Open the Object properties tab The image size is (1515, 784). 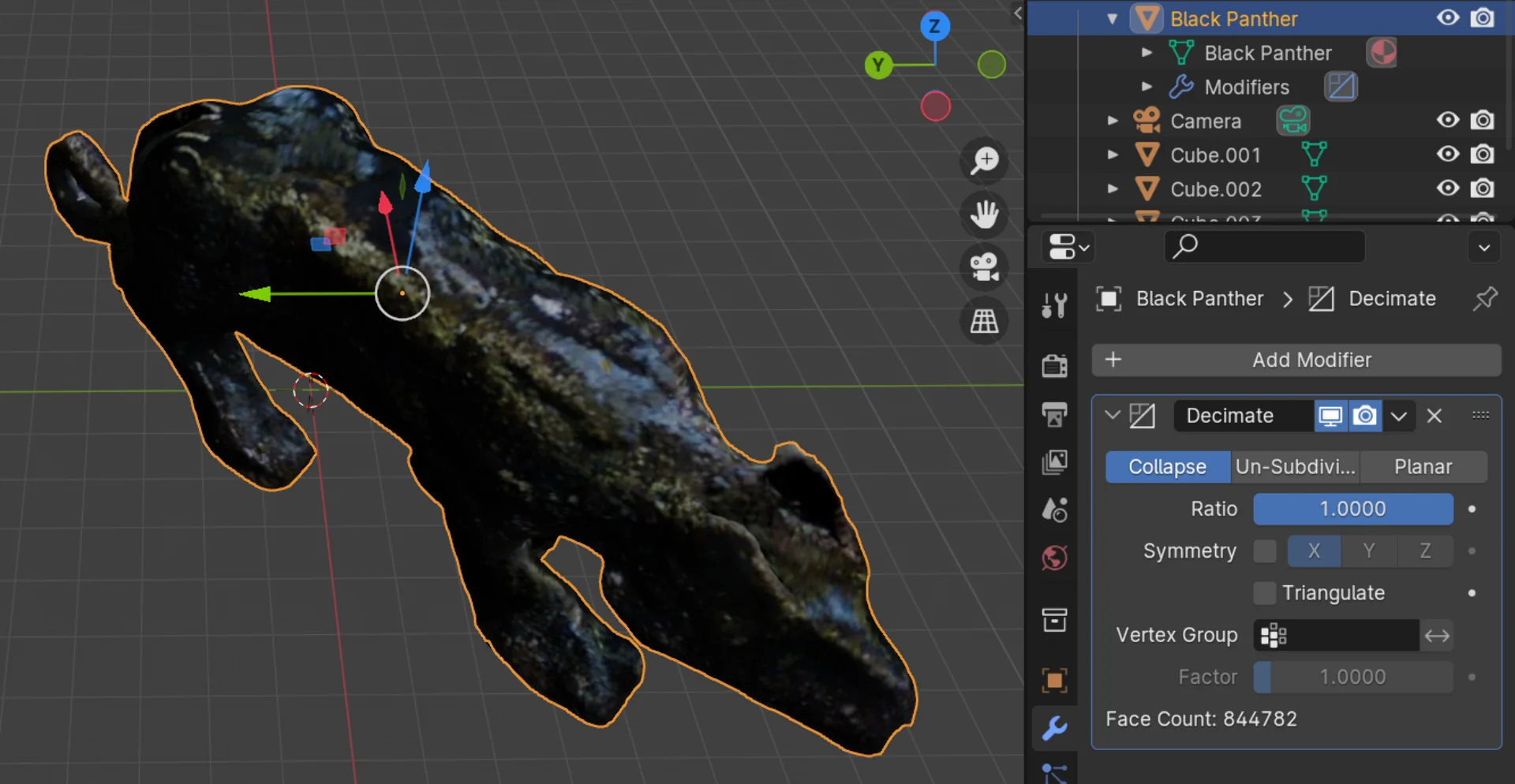tap(1054, 680)
